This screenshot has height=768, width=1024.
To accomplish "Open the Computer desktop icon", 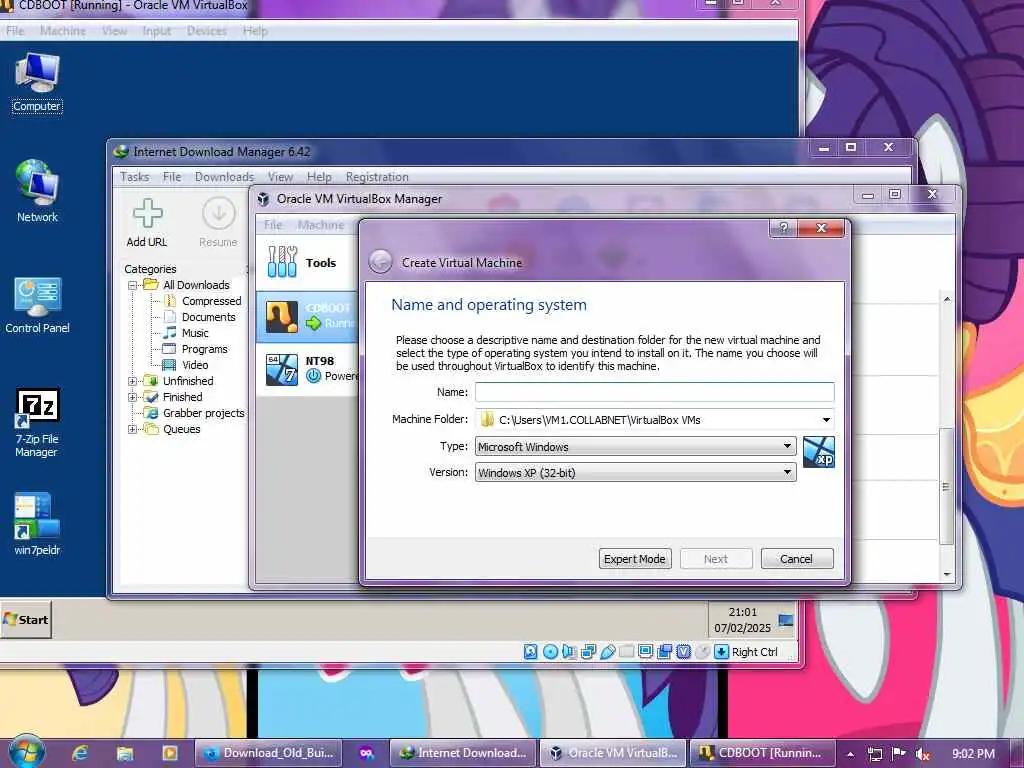I will click(x=37, y=83).
